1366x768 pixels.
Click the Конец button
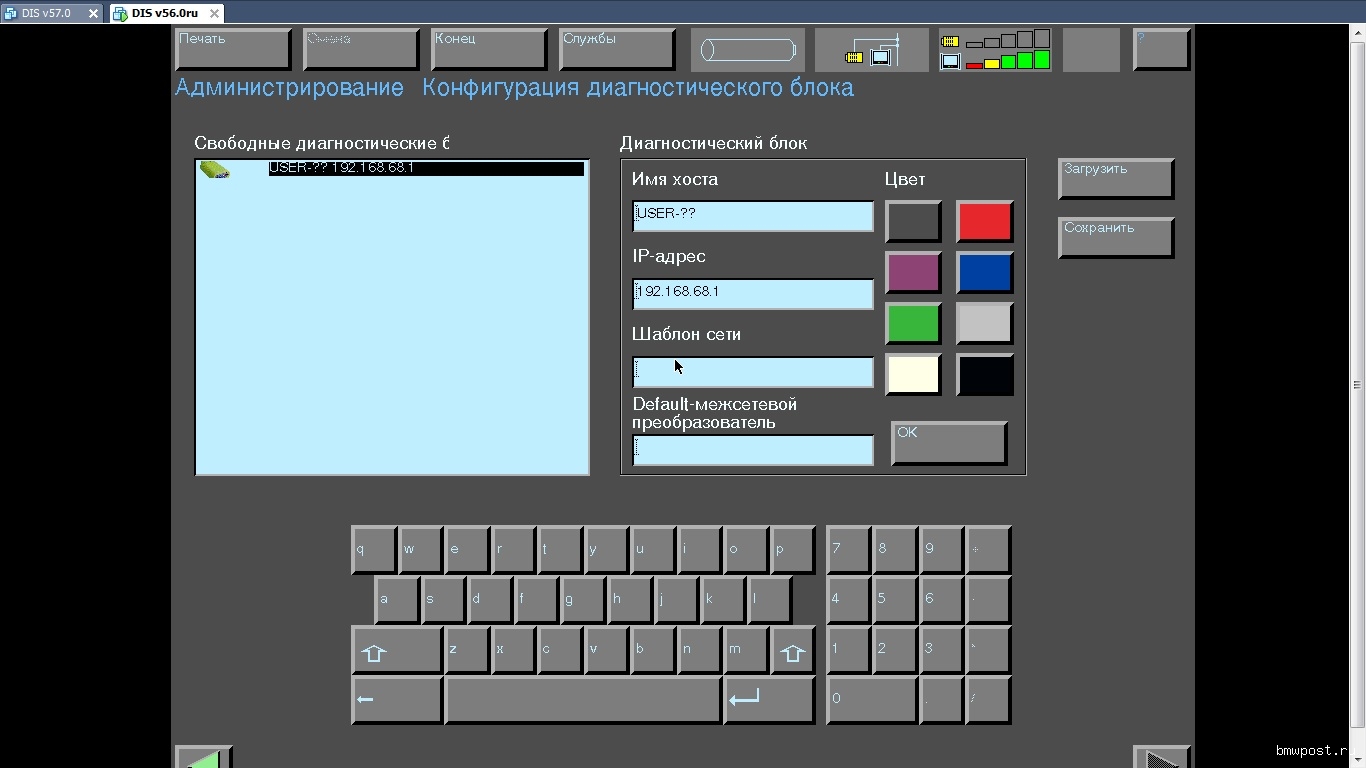click(488, 49)
